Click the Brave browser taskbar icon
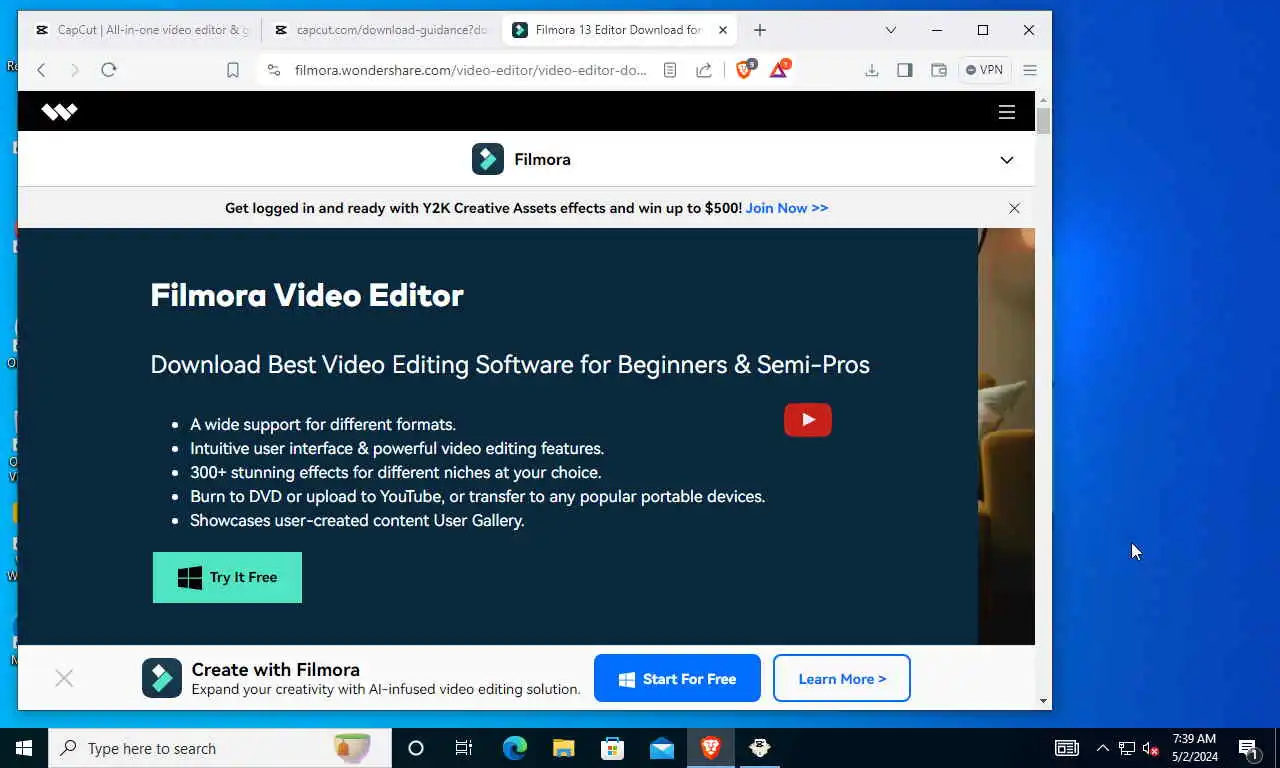Image resolution: width=1280 pixels, height=768 pixels. pyautogui.click(x=711, y=748)
